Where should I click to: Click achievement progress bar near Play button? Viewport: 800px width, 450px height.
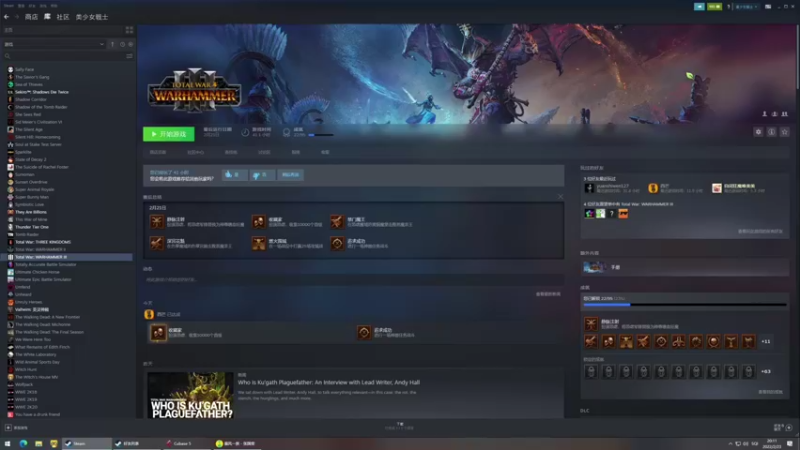tap(321, 135)
